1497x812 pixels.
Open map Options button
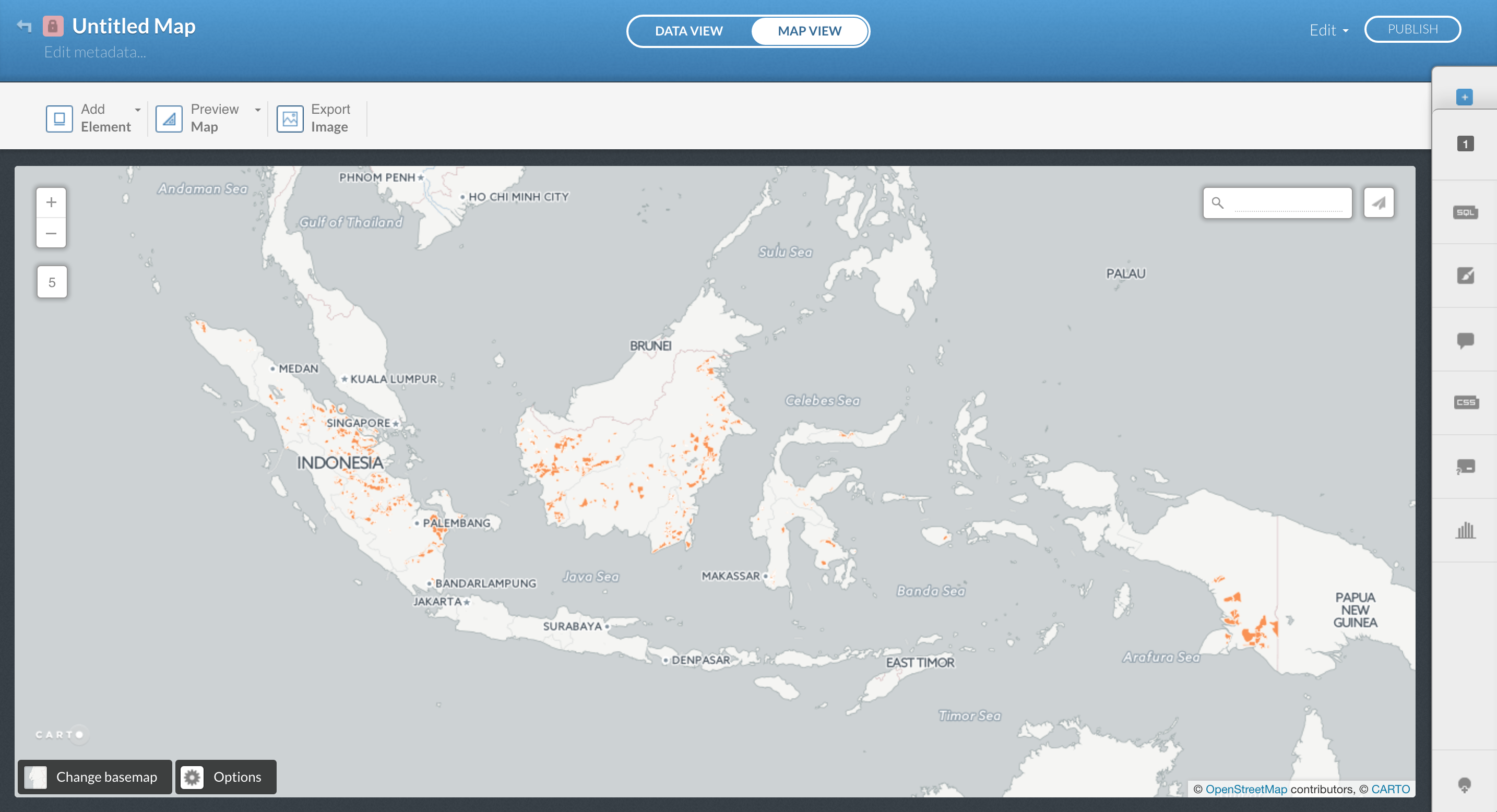[x=226, y=777]
